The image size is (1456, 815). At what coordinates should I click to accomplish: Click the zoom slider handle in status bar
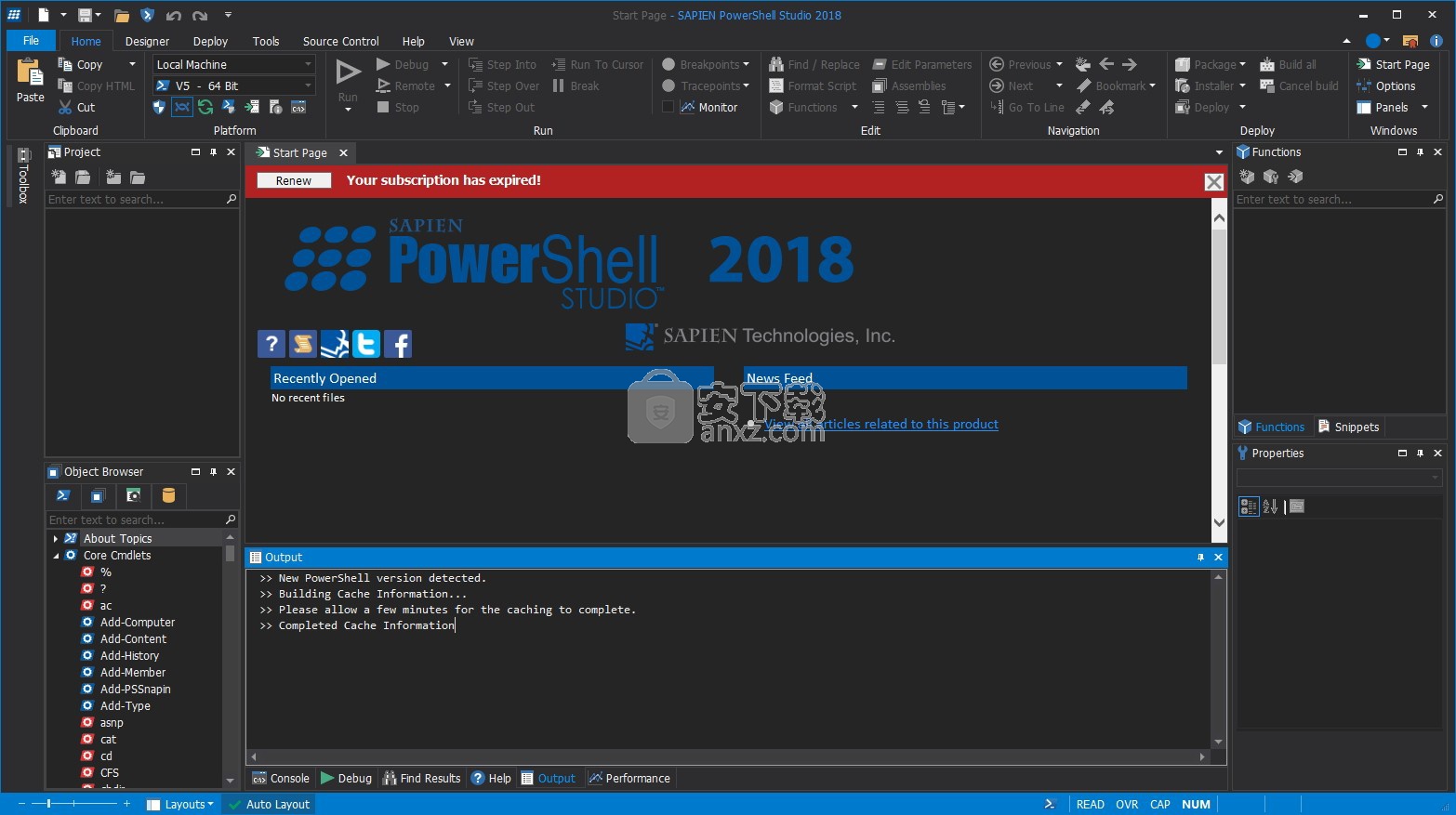[x=48, y=803]
